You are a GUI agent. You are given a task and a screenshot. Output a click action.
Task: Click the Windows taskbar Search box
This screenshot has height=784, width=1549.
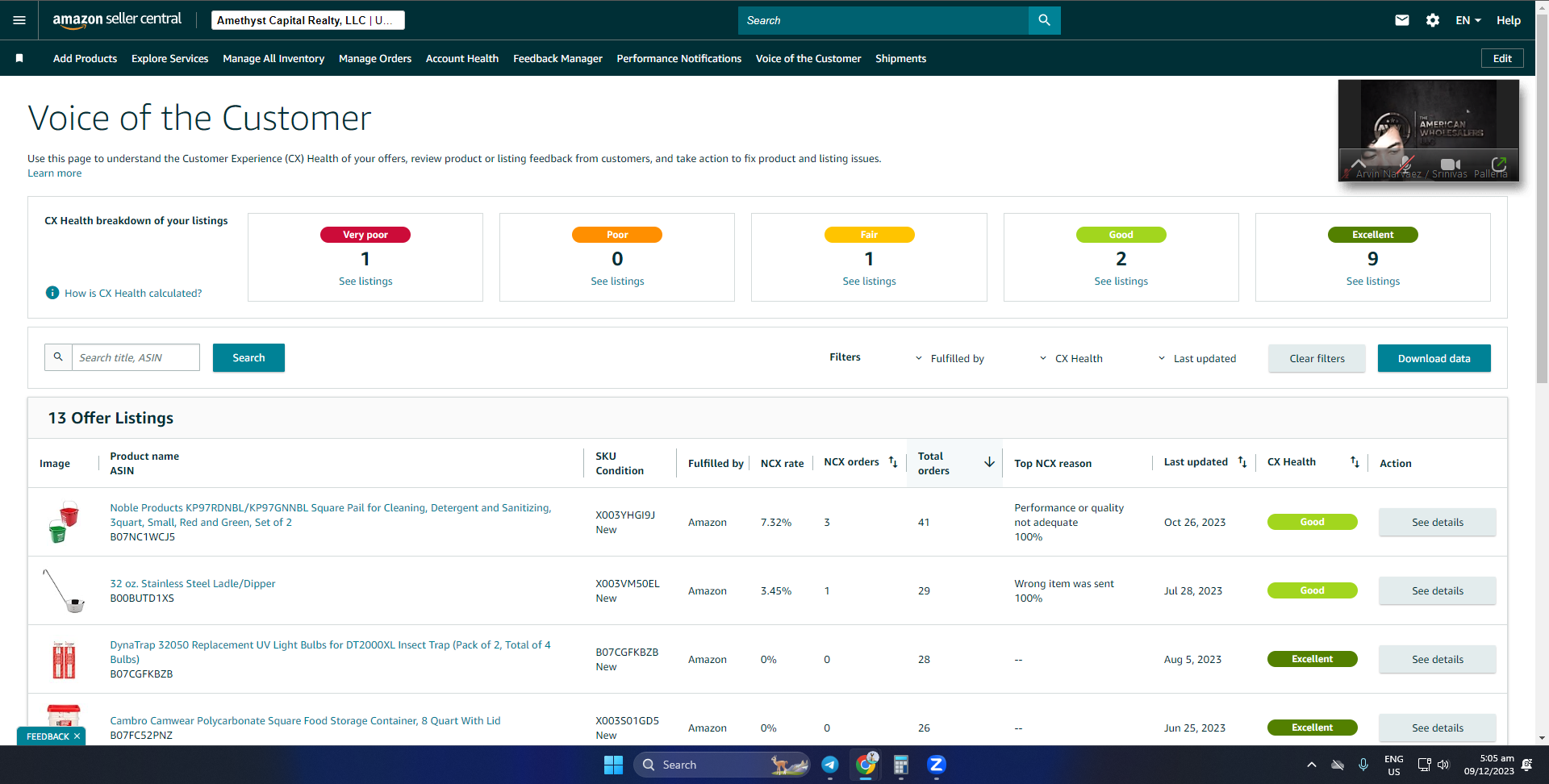coord(722,765)
